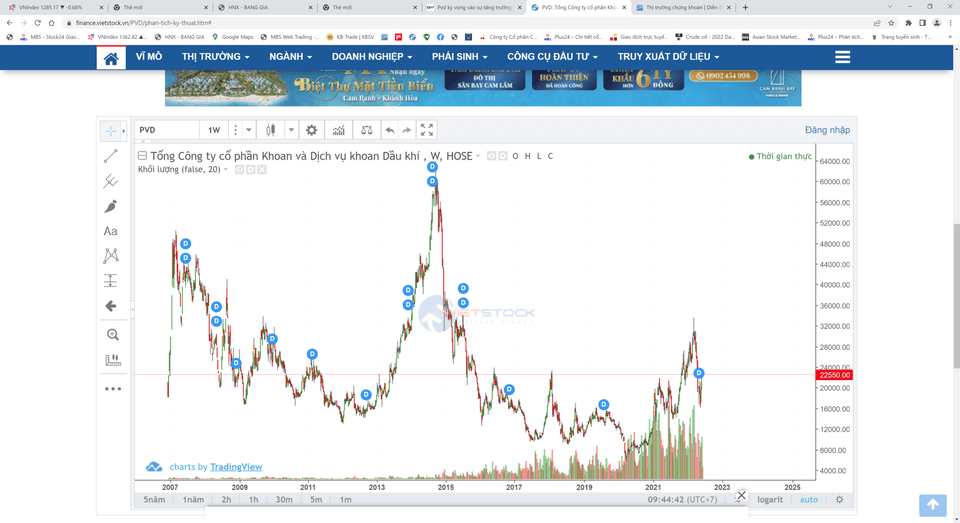Redo the last chart action

407,130
